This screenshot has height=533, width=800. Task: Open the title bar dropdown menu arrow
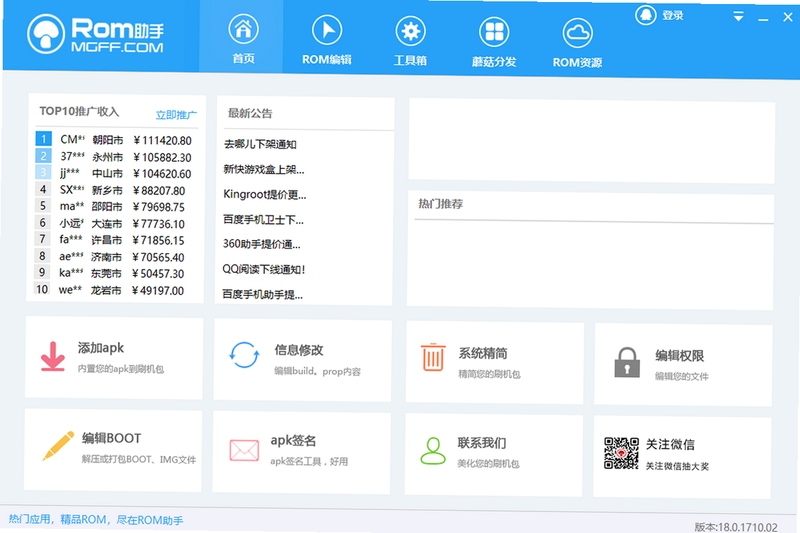[x=738, y=16]
